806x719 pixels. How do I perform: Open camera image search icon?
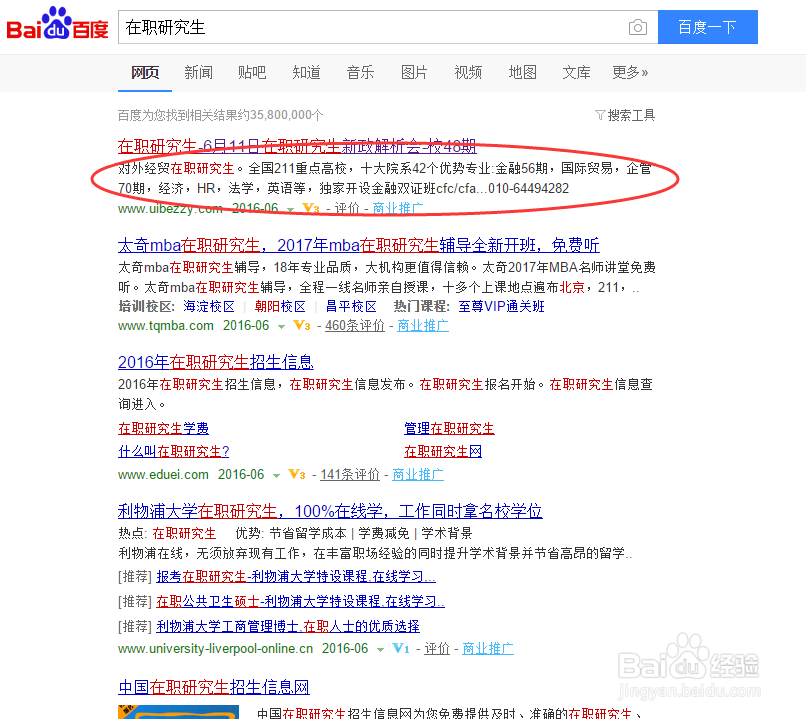[638, 27]
